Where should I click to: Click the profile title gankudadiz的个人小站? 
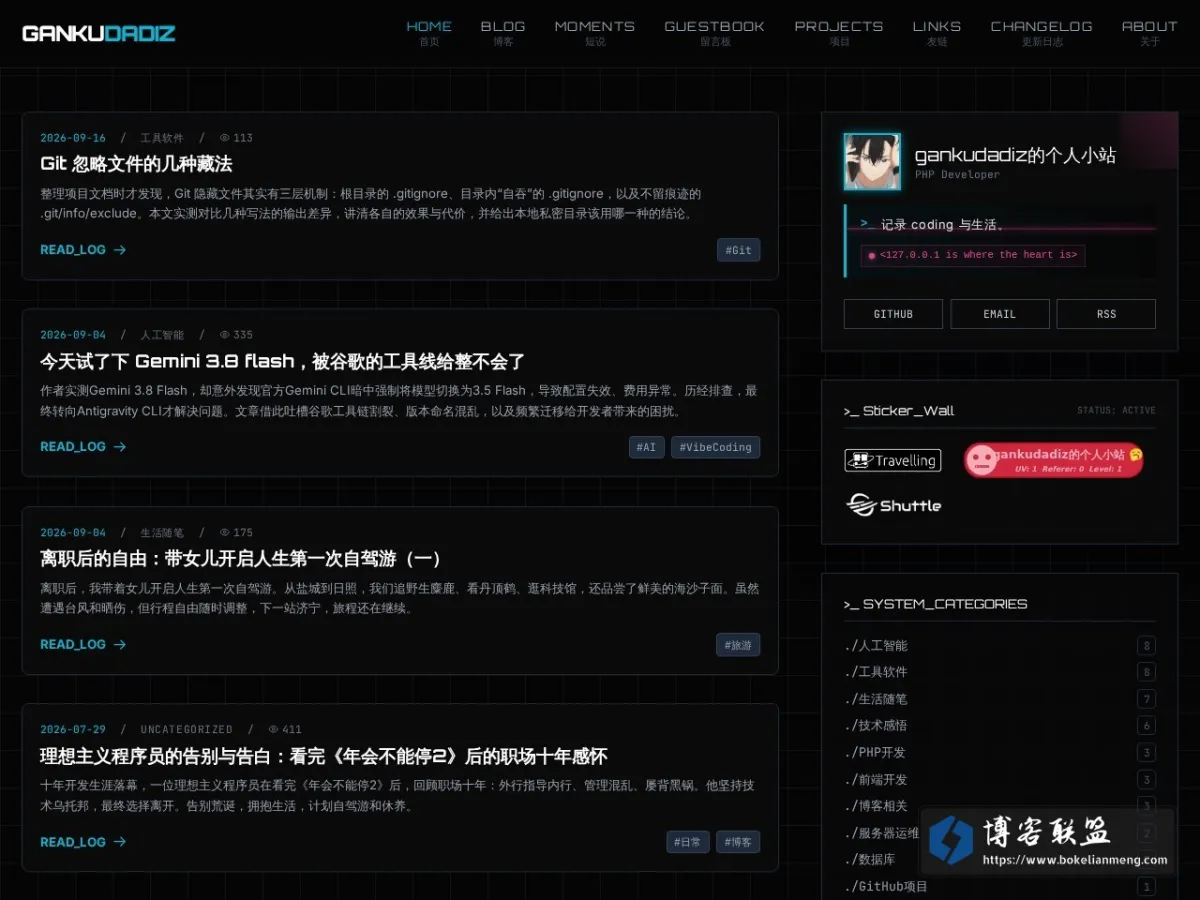[x=1015, y=155]
